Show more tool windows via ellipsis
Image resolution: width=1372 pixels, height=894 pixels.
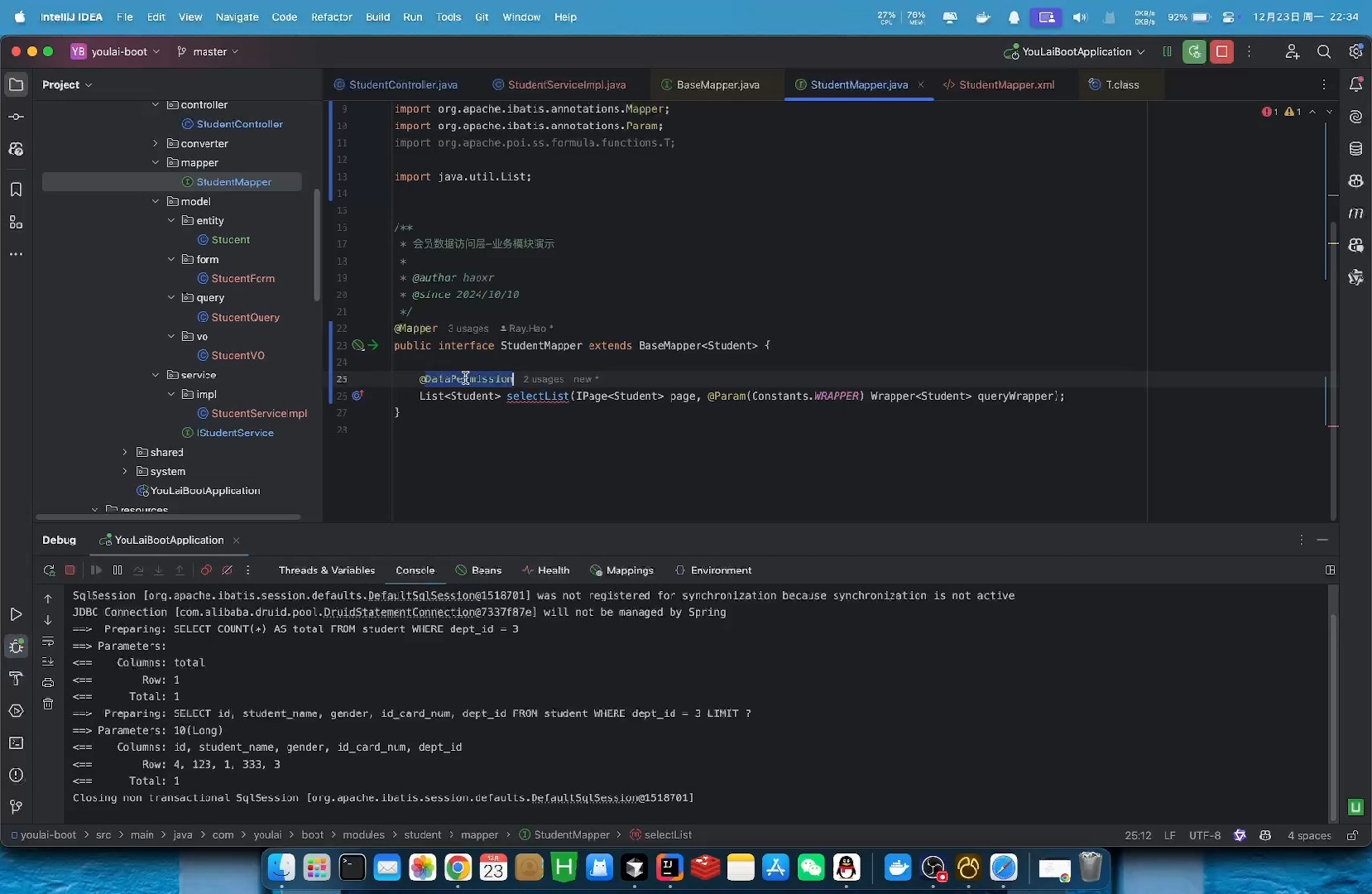(16, 254)
